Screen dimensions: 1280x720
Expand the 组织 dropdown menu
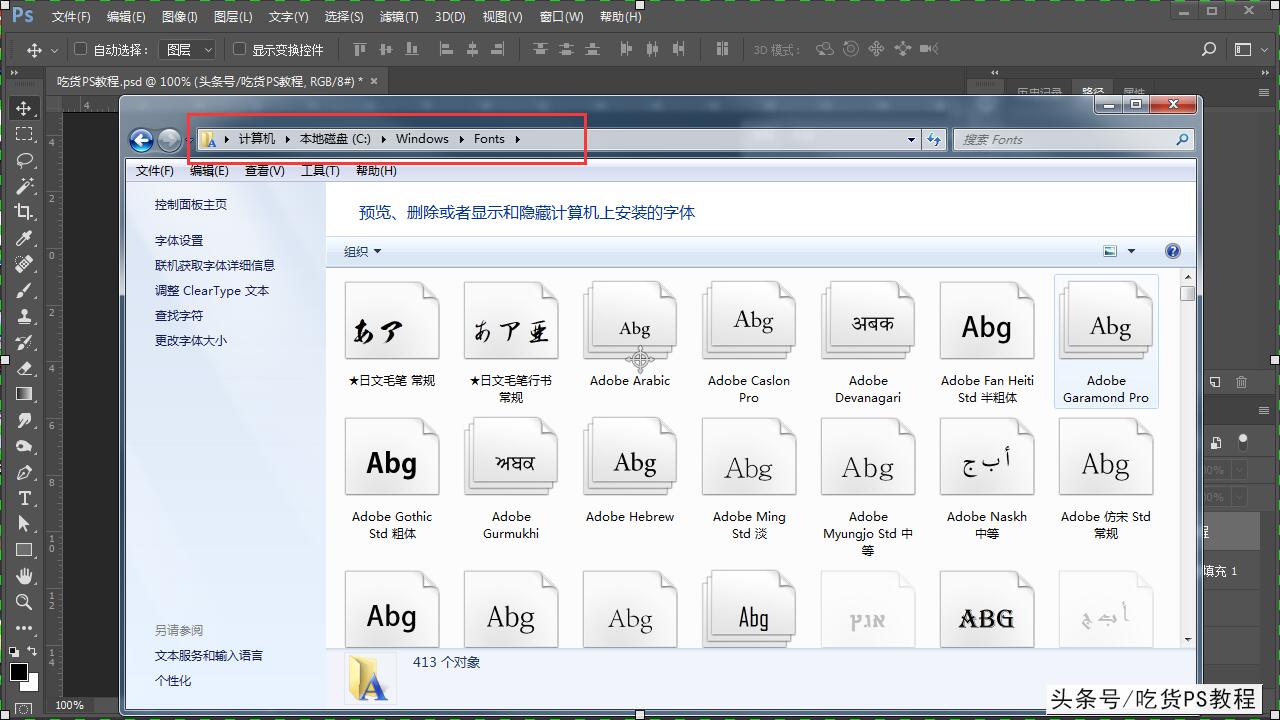(362, 252)
